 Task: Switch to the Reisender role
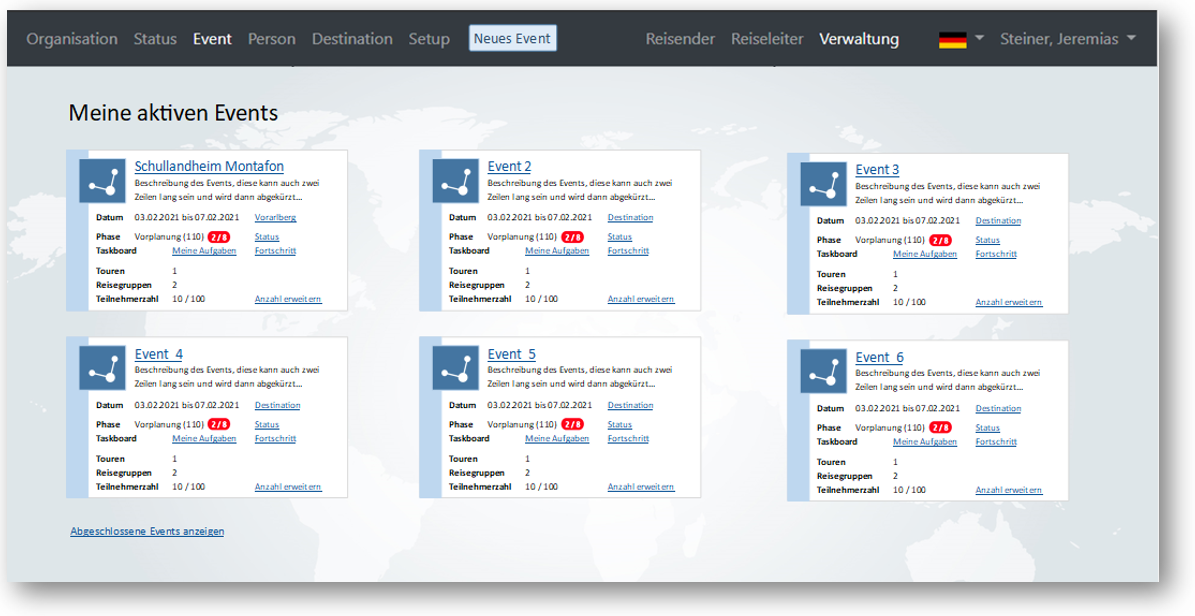680,39
